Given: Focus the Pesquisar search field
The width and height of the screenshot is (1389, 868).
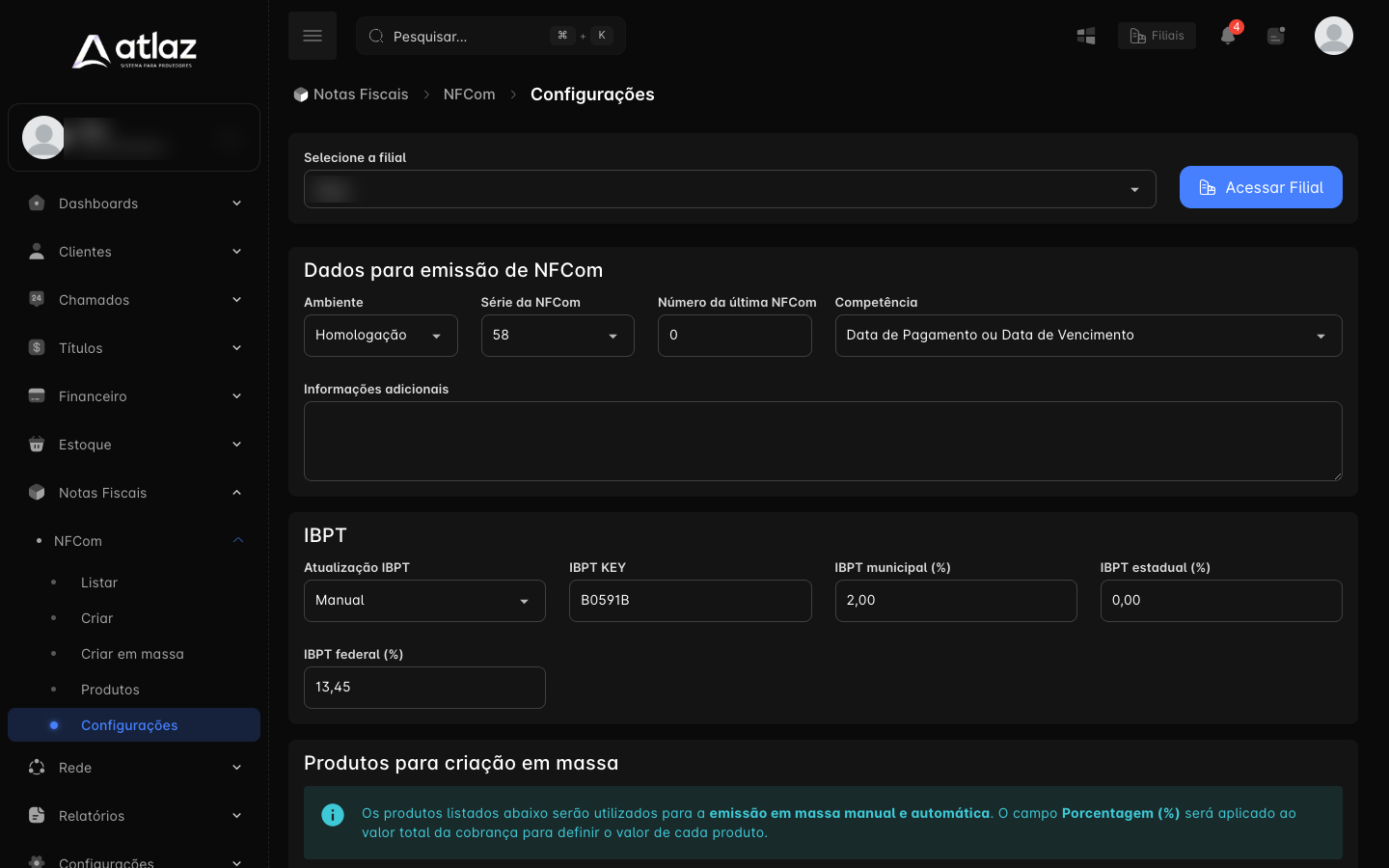Looking at the screenshot, I should tap(491, 36).
